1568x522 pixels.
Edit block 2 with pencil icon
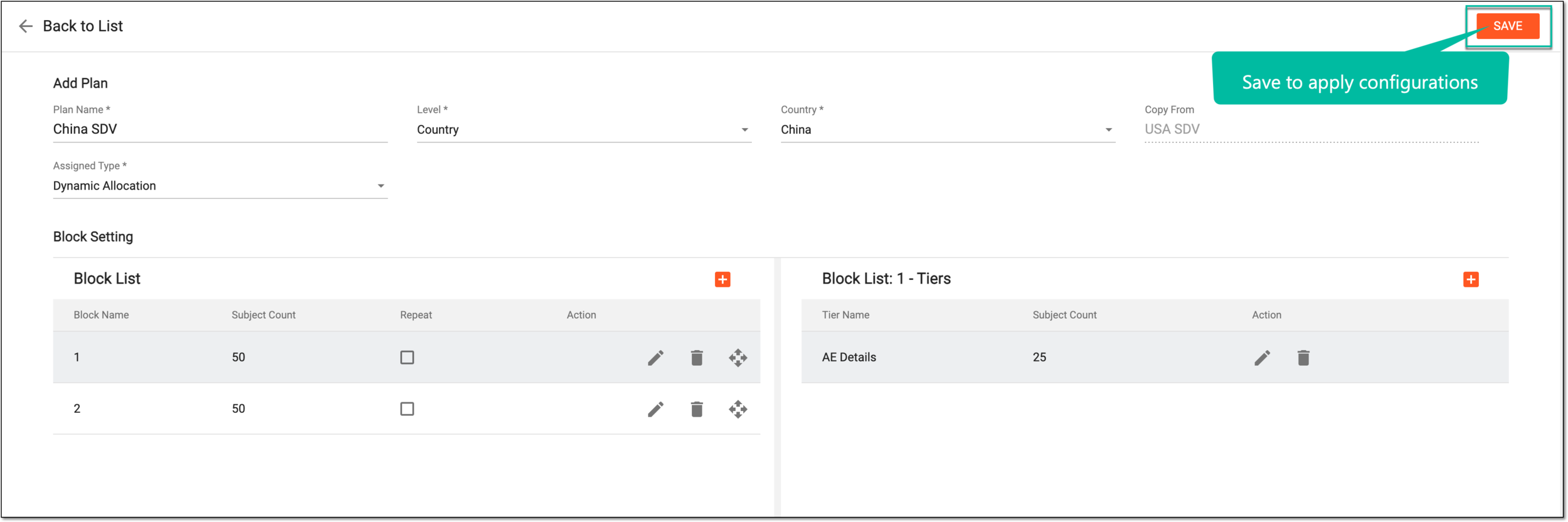[x=655, y=409]
